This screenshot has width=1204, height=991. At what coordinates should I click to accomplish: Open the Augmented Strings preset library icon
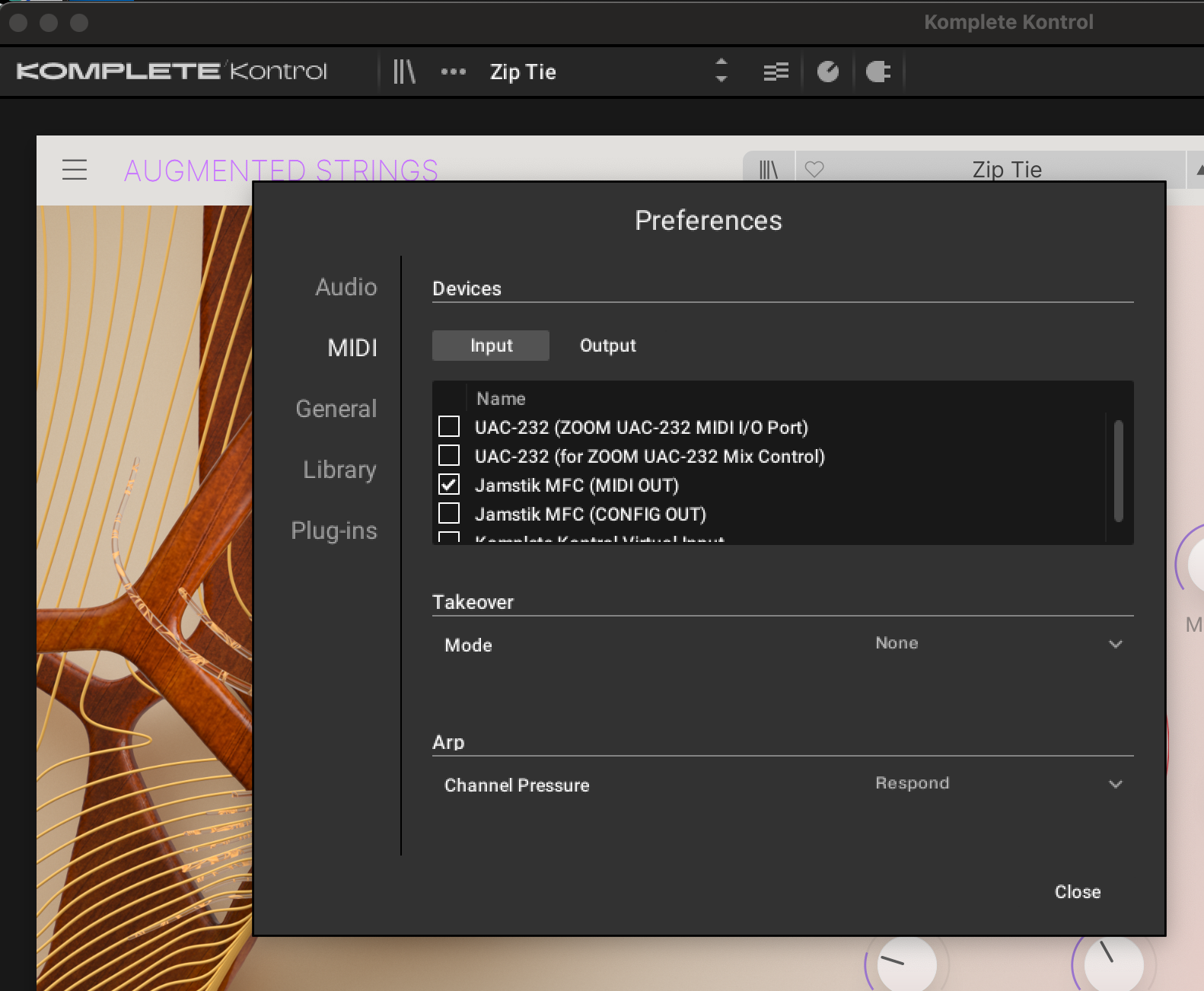[769, 169]
